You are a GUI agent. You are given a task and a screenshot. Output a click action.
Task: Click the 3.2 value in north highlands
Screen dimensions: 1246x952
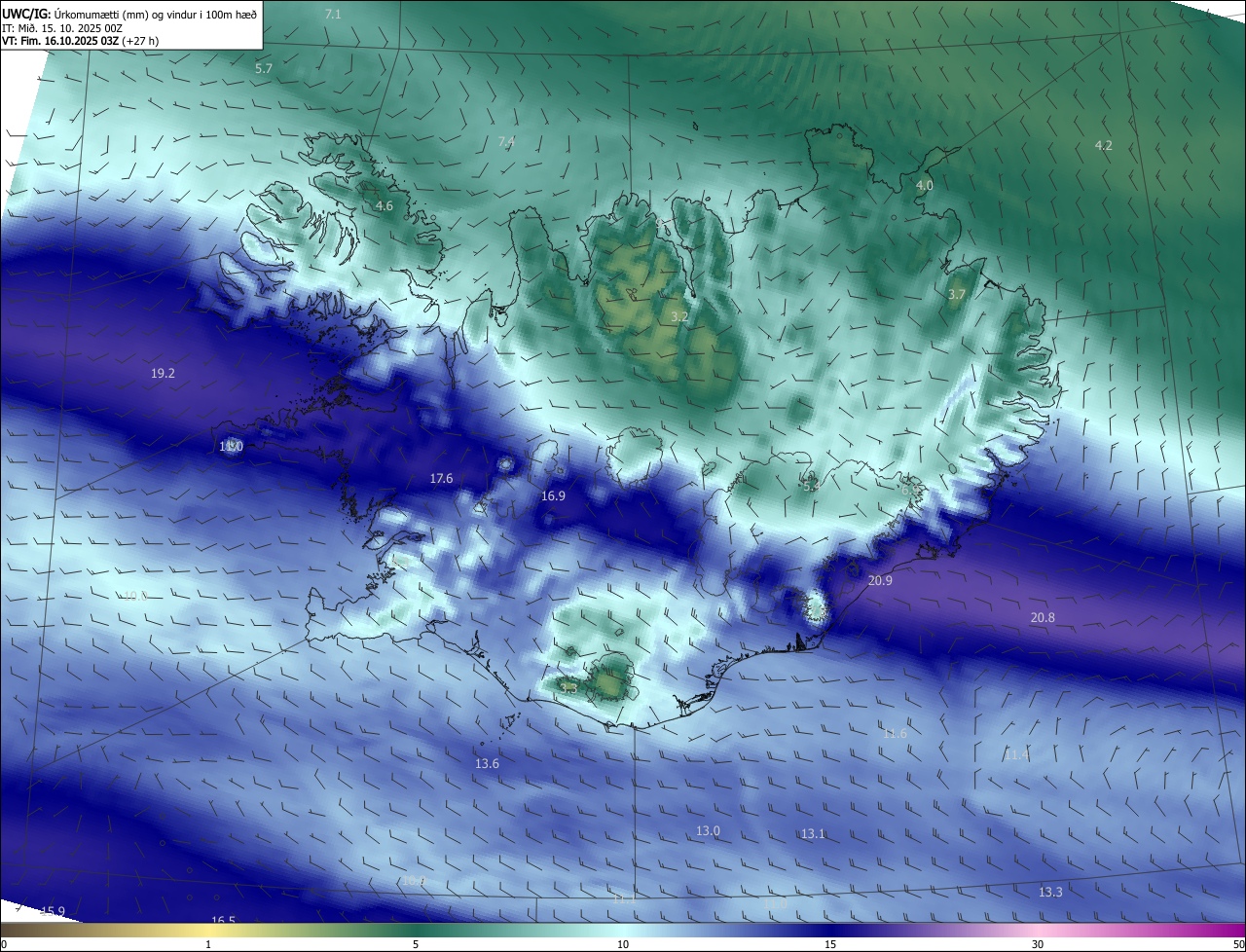(x=679, y=316)
